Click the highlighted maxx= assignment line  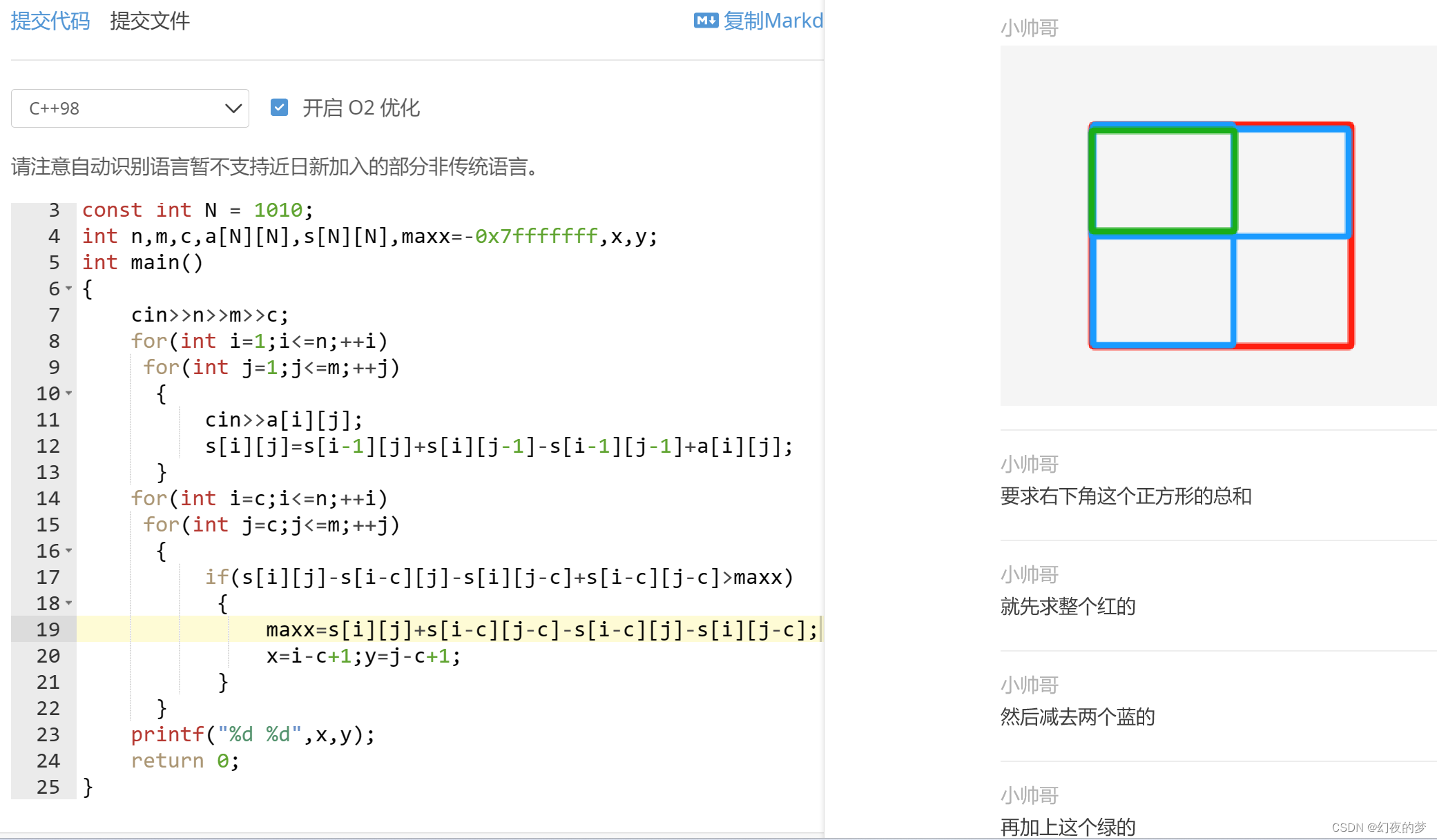(541, 629)
